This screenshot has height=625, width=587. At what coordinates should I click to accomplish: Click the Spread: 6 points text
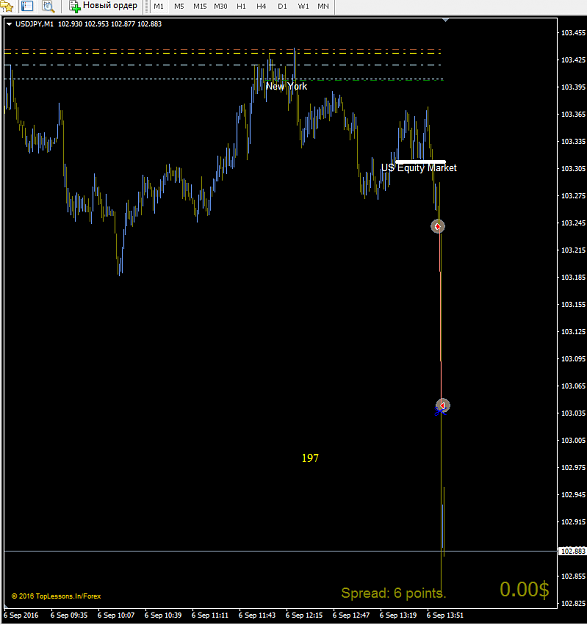point(394,593)
